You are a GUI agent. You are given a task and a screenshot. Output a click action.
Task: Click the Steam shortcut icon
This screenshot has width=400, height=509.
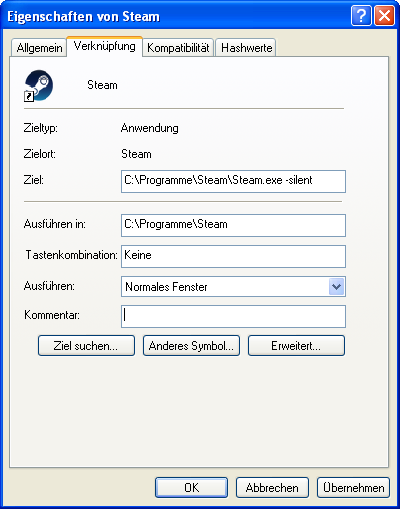point(39,85)
